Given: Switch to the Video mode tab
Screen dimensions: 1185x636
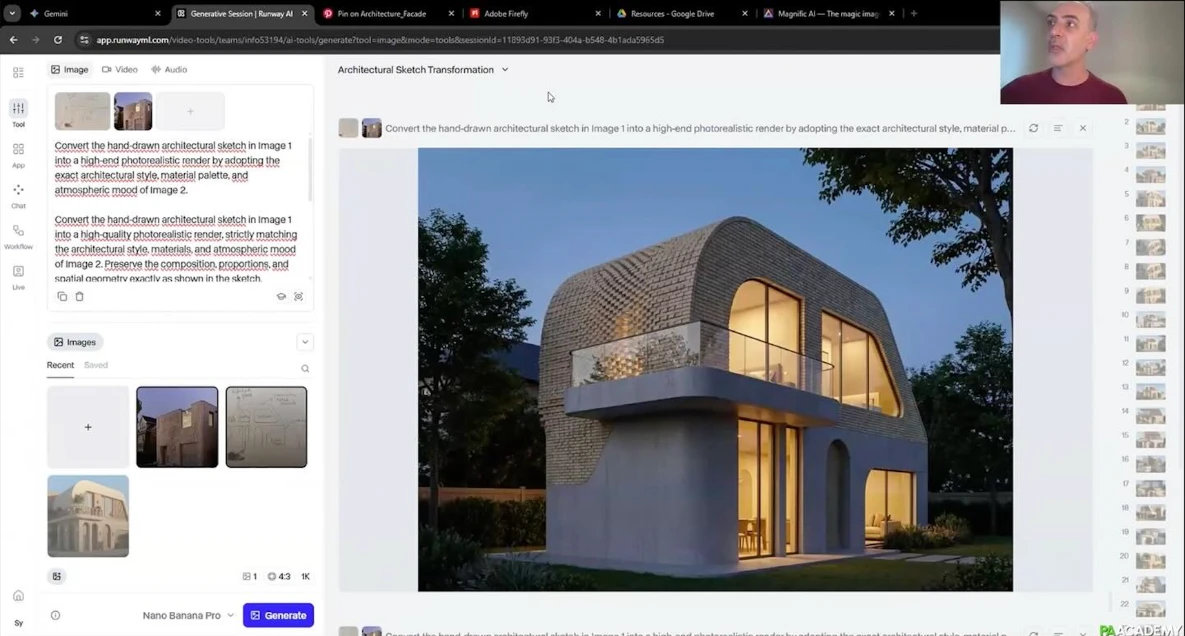Looking at the screenshot, I should click(119, 70).
